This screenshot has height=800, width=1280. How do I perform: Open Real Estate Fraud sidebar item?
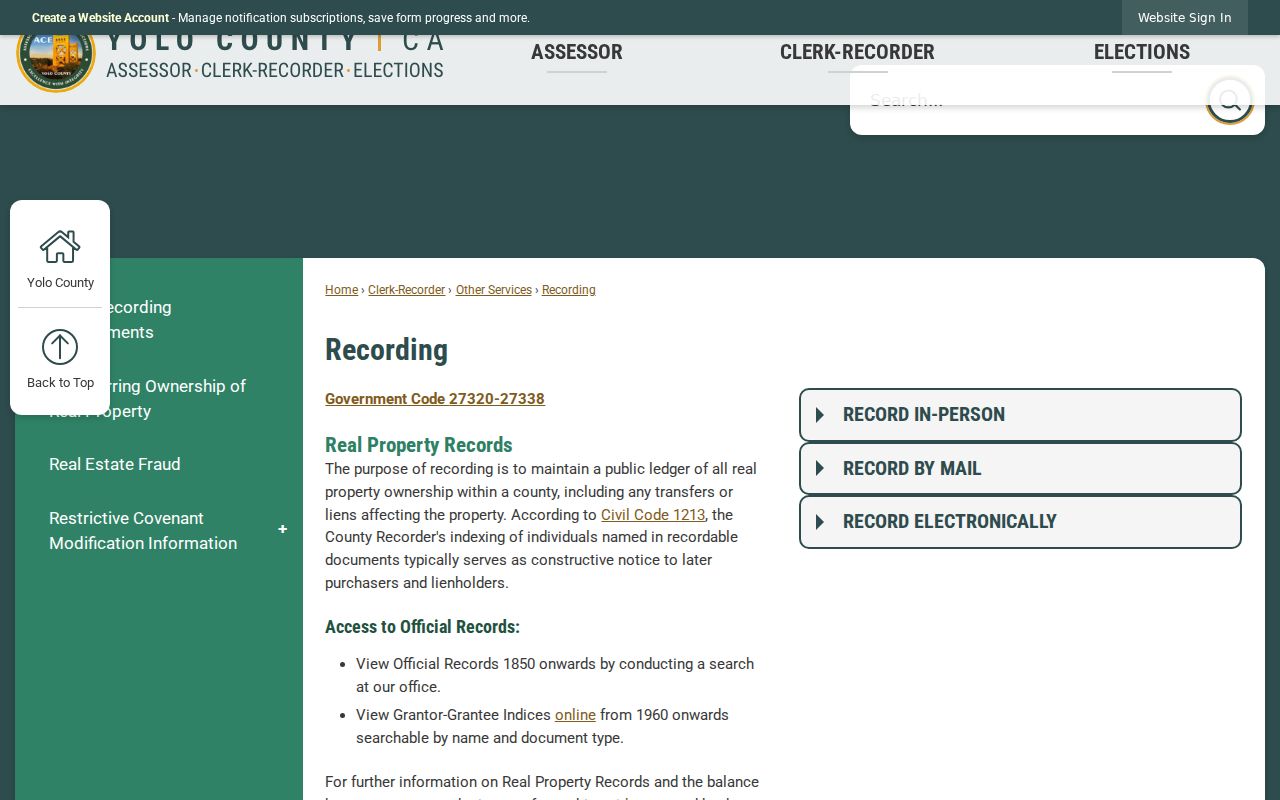click(x=115, y=464)
